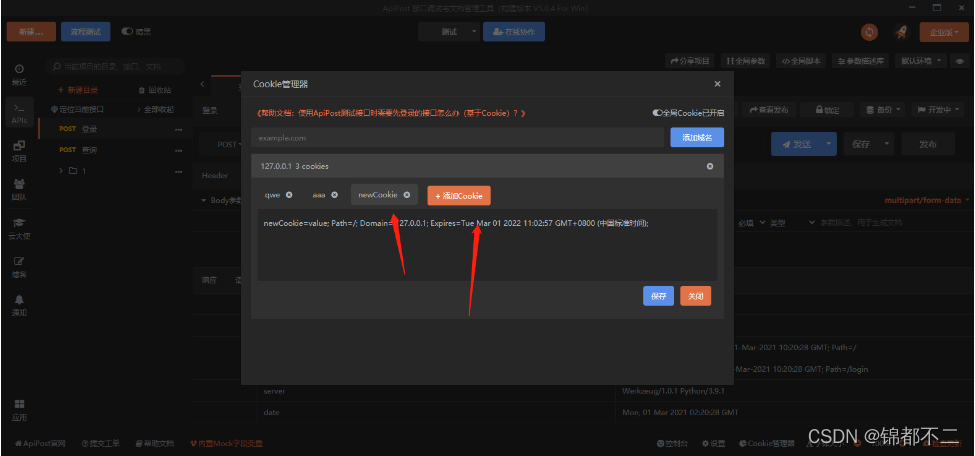Open the 备份 backup dropdown
The width and height of the screenshot is (975, 456).
884,109
